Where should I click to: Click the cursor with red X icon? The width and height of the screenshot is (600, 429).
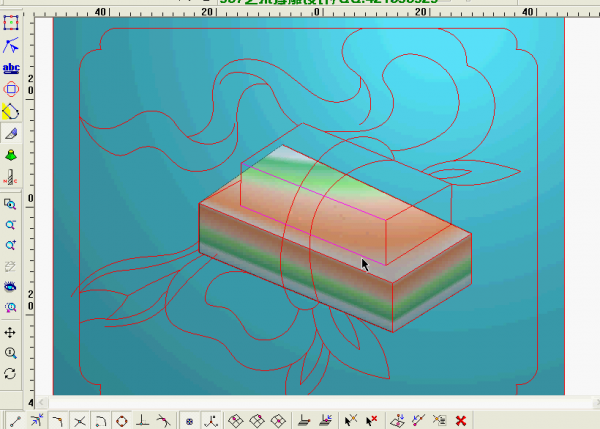coord(372,421)
